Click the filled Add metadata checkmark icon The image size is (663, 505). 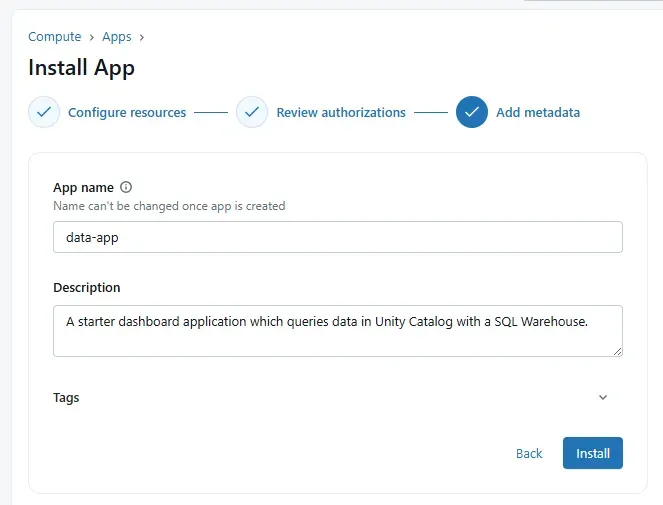[472, 112]
